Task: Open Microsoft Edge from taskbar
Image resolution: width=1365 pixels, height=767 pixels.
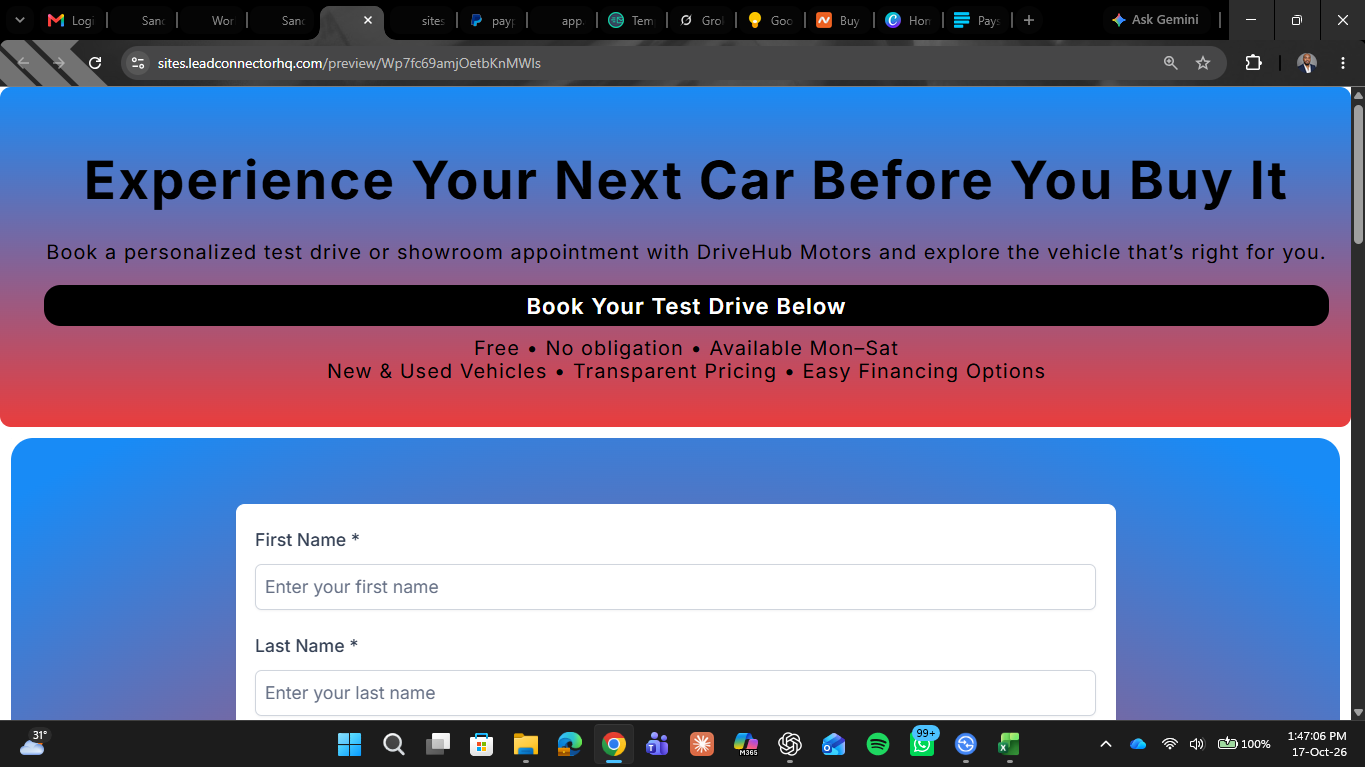Action: pyautogui.click(x=569, y=744)
